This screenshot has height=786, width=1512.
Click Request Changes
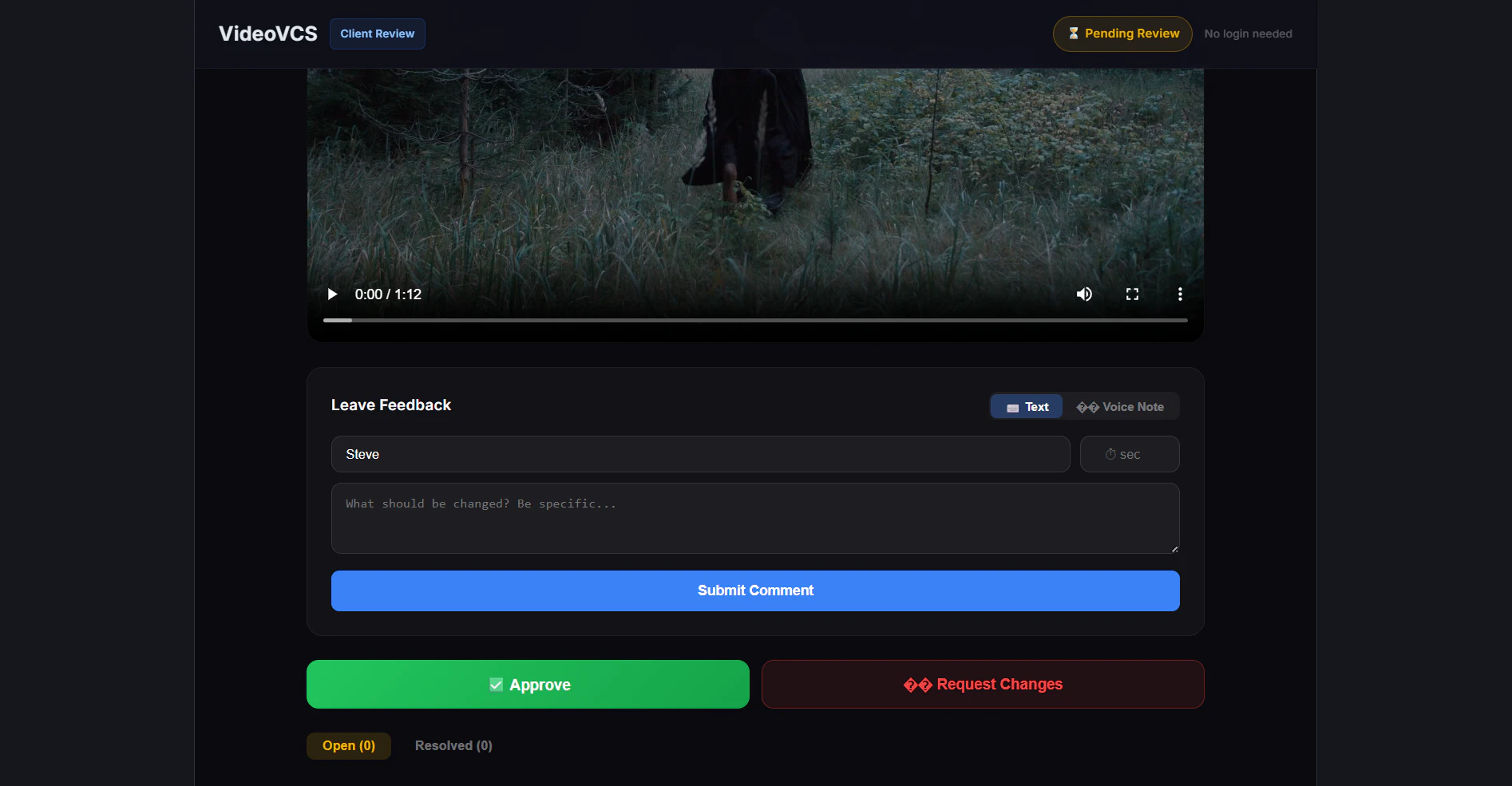[982, 684]
